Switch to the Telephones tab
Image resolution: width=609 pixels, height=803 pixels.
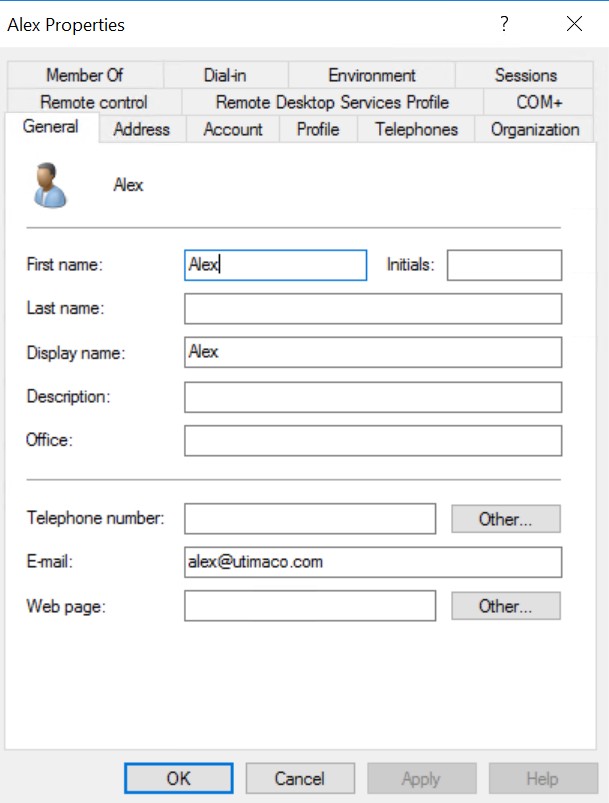click(416, 129)
